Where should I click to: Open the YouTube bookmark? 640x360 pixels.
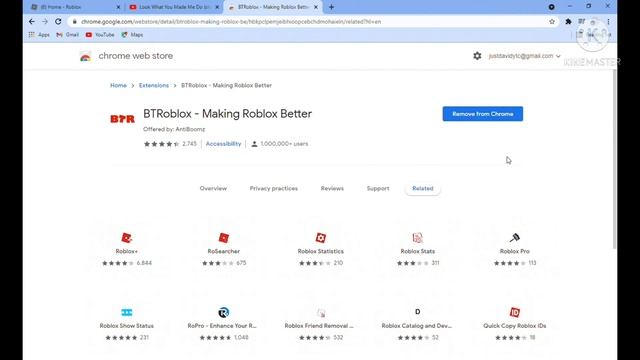coord(100,35)
